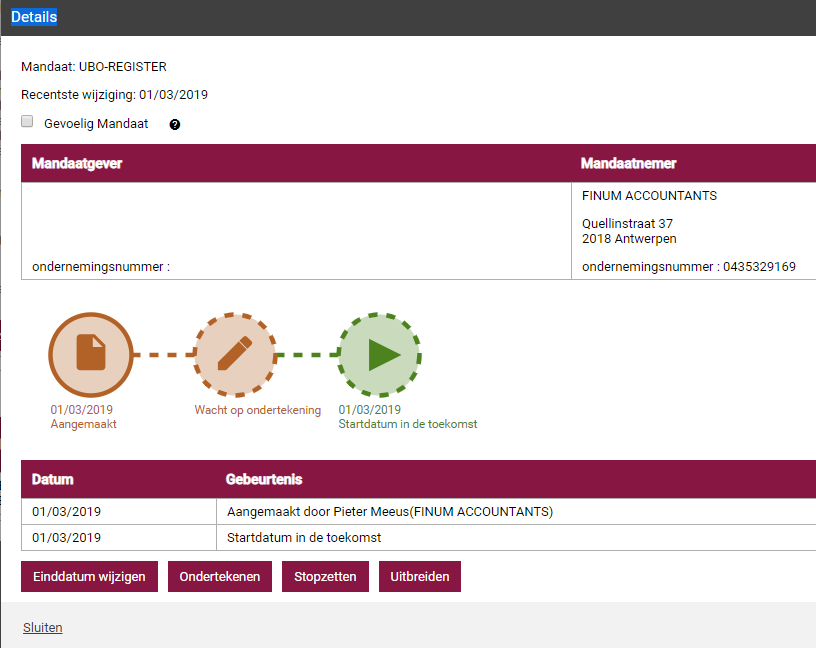
Task: Click the Details title bar heading
Action: [x=34, y=17]
